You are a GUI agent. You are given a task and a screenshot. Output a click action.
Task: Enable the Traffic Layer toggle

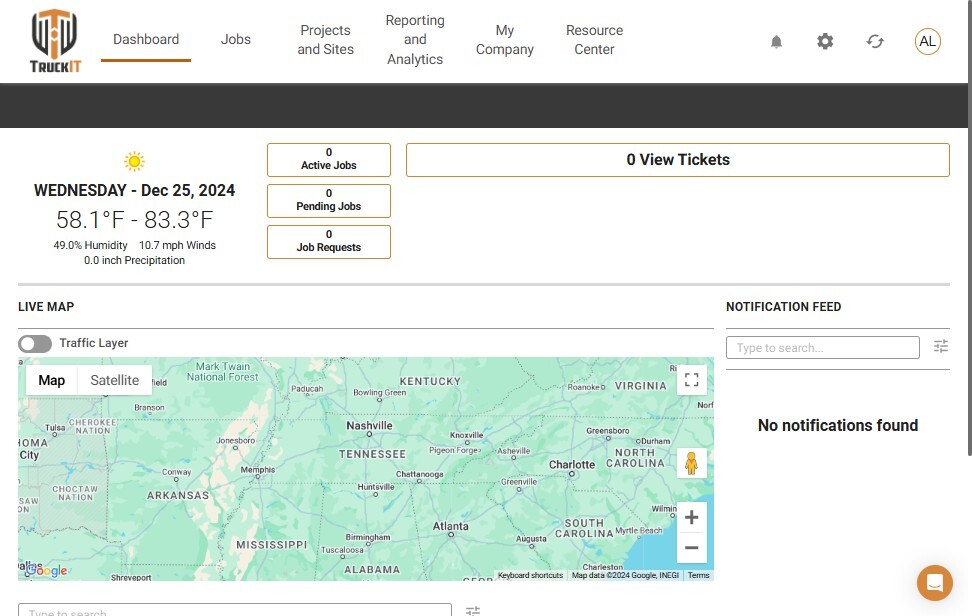(35, 344)
